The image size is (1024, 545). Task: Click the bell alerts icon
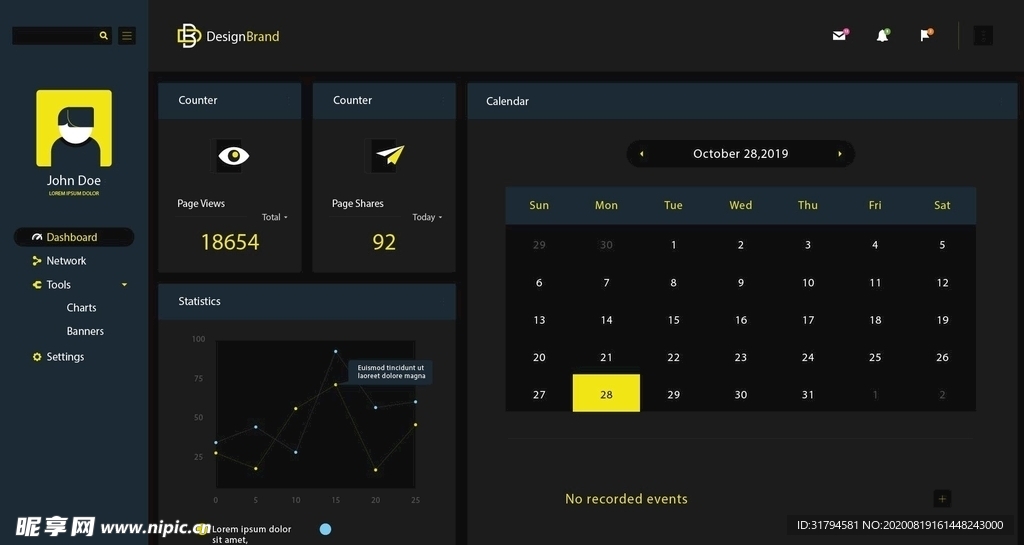tap(882, 36)
